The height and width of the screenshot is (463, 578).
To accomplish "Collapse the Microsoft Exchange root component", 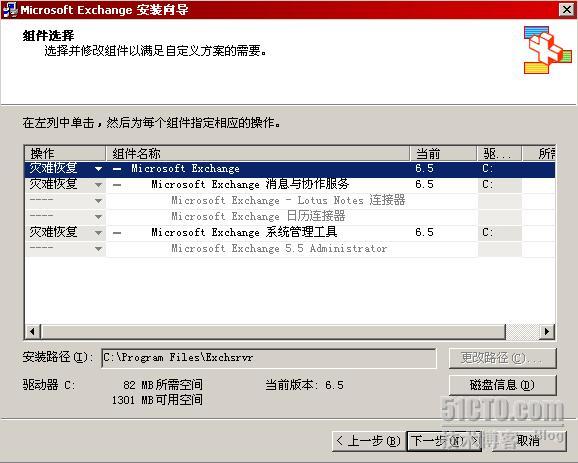I will point(117,169).
